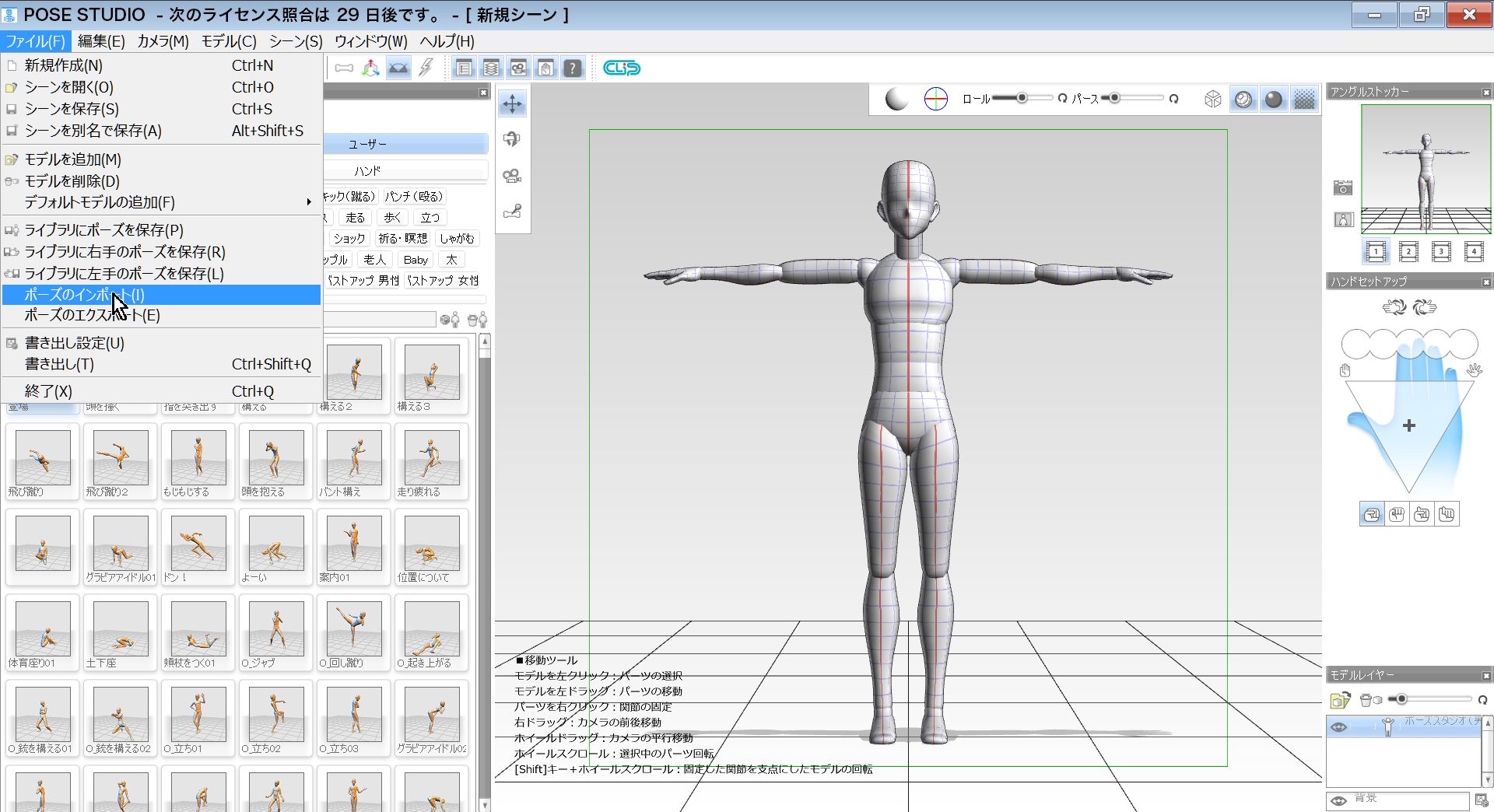Click the Baby model button
This screenshot has width=1494, height=812.
[415, 259]
